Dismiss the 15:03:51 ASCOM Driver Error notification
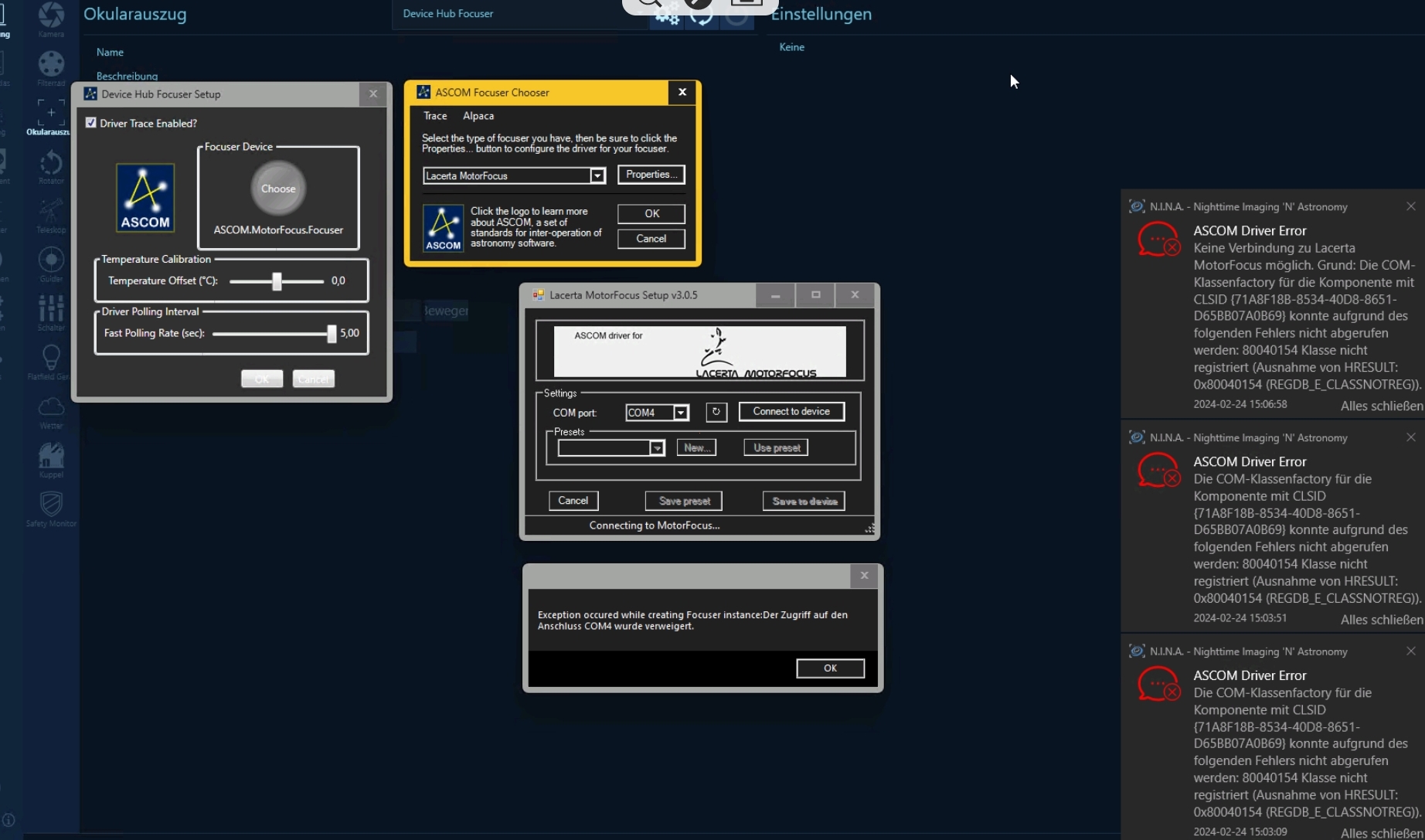 click(1411, 437)
